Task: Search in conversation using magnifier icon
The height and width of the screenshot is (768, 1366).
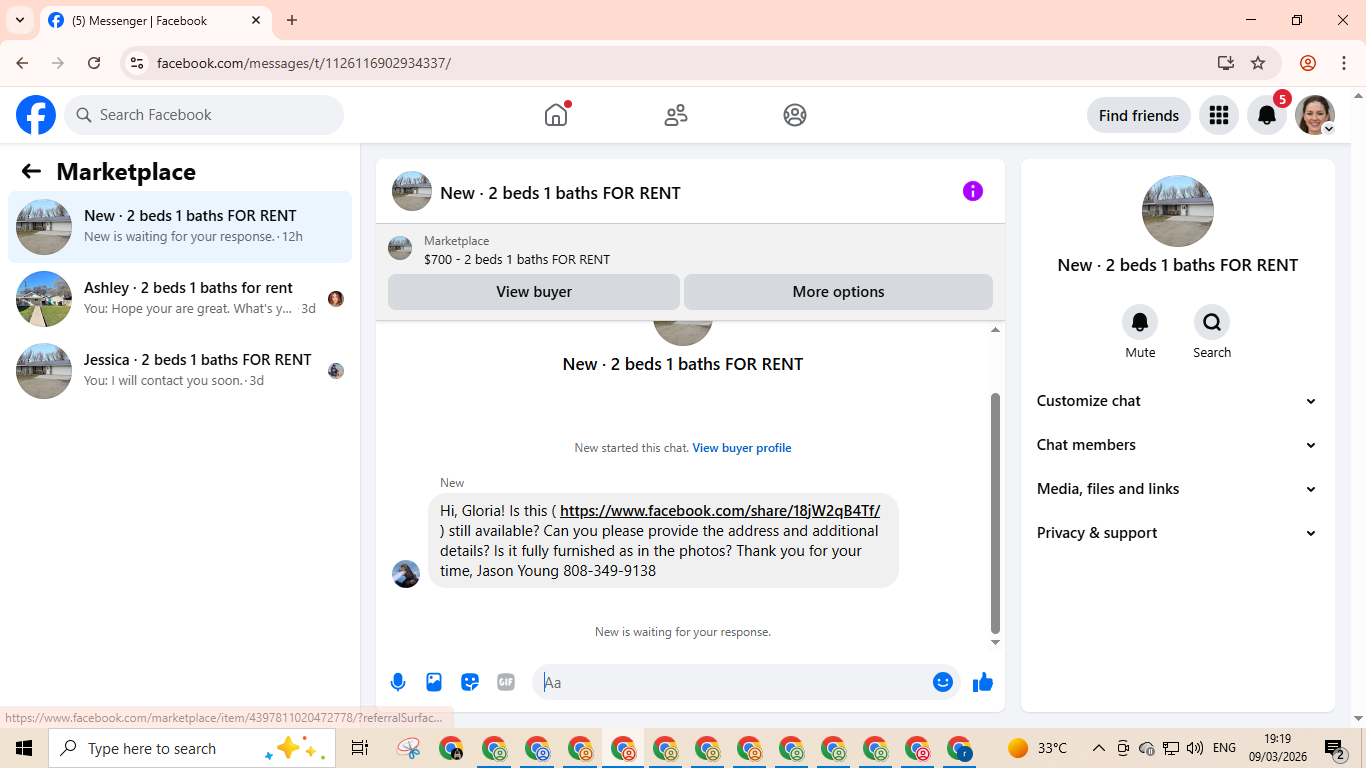Action: (1212, 322)
